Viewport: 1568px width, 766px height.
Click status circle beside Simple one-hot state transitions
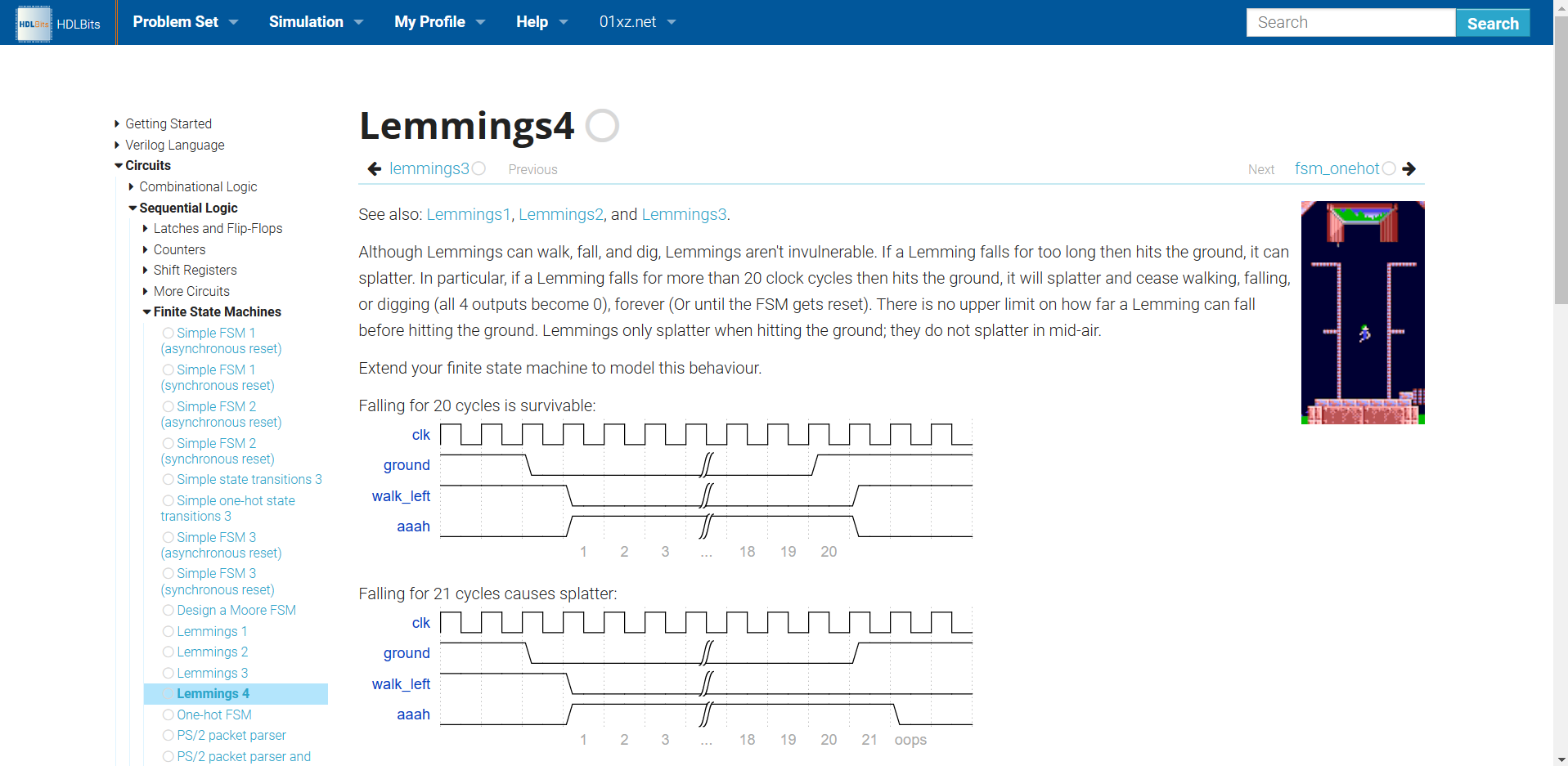[168, 500]
